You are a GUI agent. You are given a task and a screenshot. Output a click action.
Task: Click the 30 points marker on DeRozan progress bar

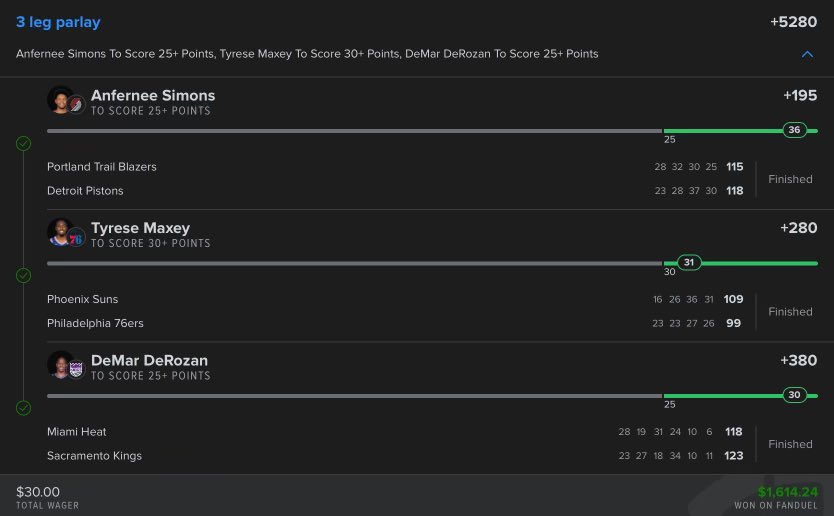(795, 394)
